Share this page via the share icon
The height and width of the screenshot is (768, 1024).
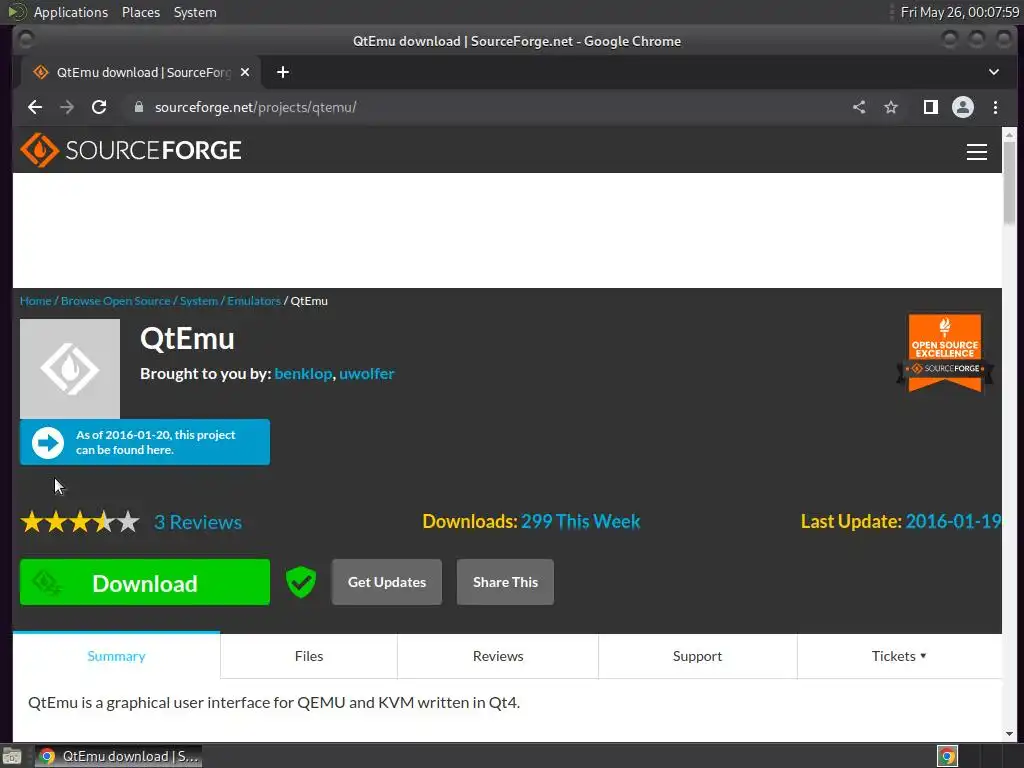tap(859, 107)
